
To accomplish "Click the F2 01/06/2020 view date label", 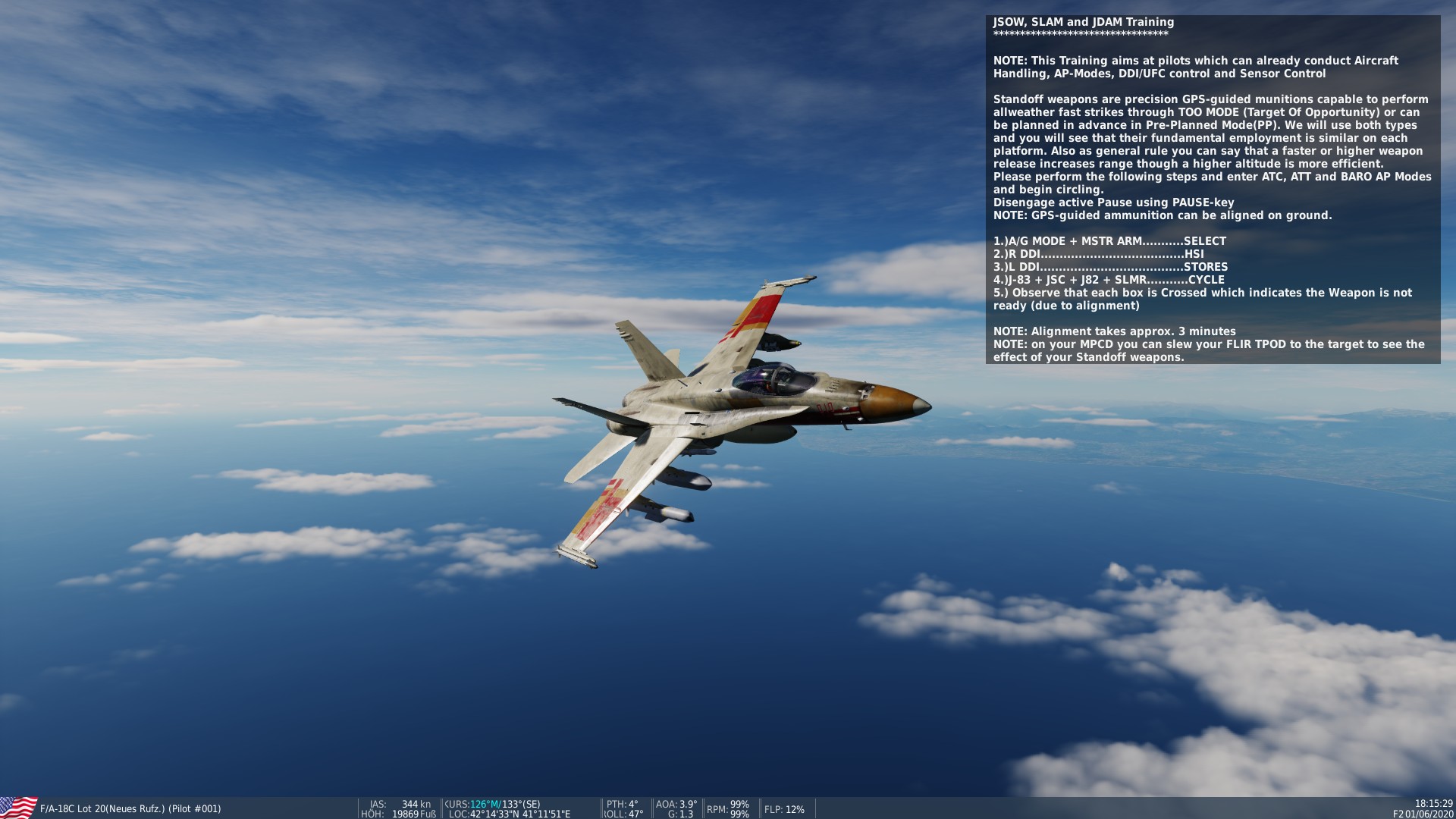I will tap(1423, 814).
